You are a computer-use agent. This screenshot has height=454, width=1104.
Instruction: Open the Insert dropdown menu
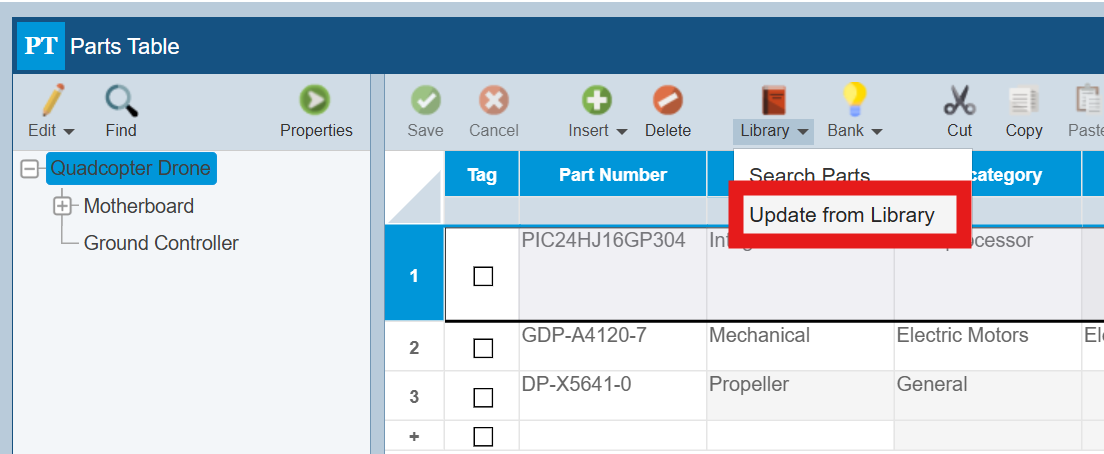point(597,130)
